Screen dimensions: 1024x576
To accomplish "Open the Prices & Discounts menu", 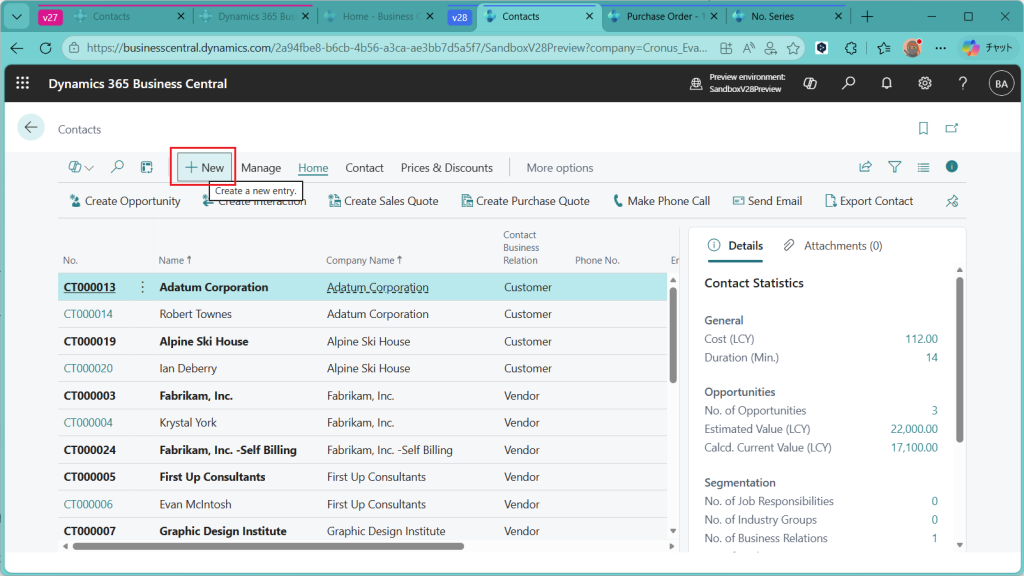I will [x=446, y=168].
